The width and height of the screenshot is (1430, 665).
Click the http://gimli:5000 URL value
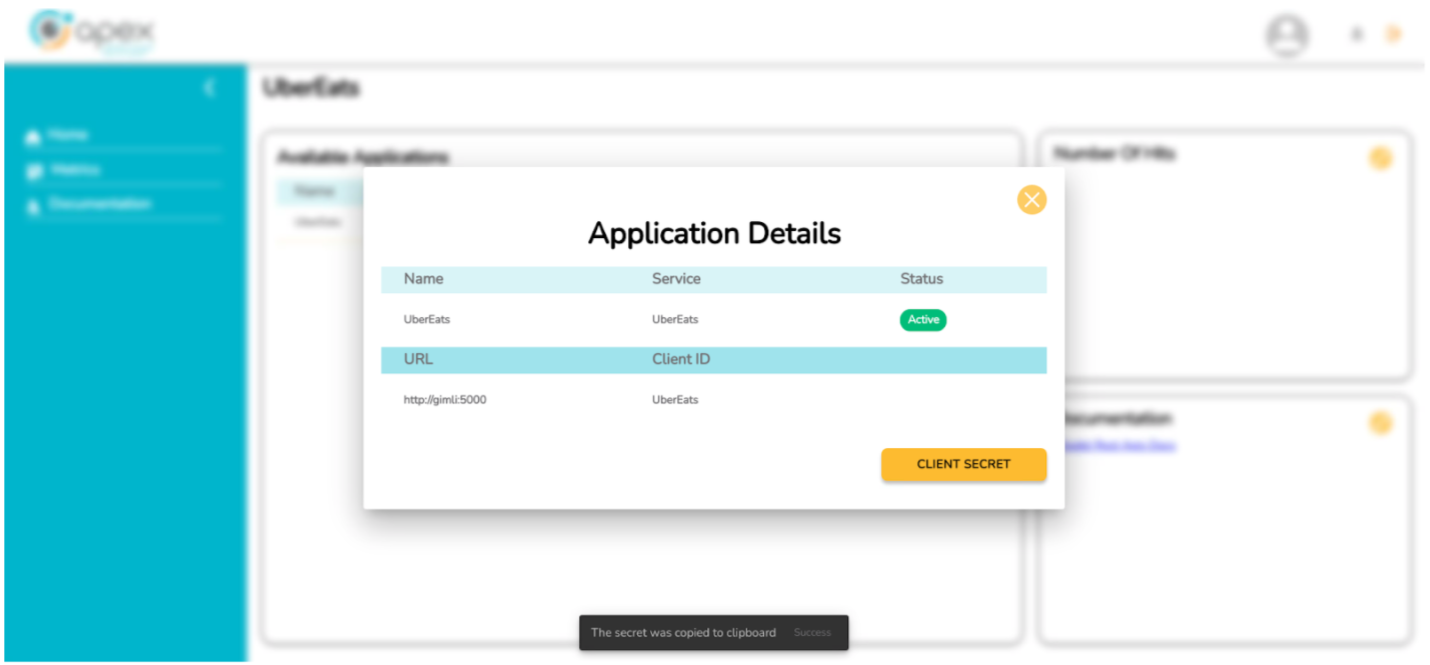pyautogui.click(x=445, y=400)
